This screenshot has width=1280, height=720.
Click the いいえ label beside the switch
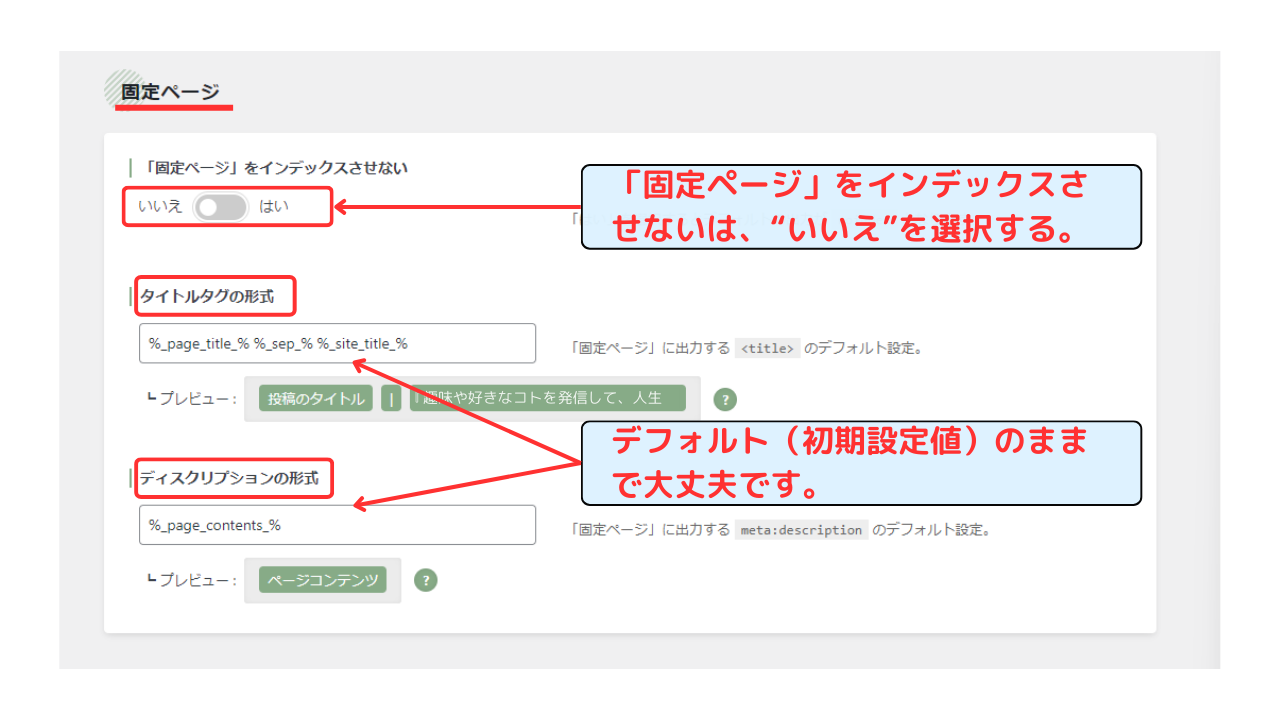(160, 207)
